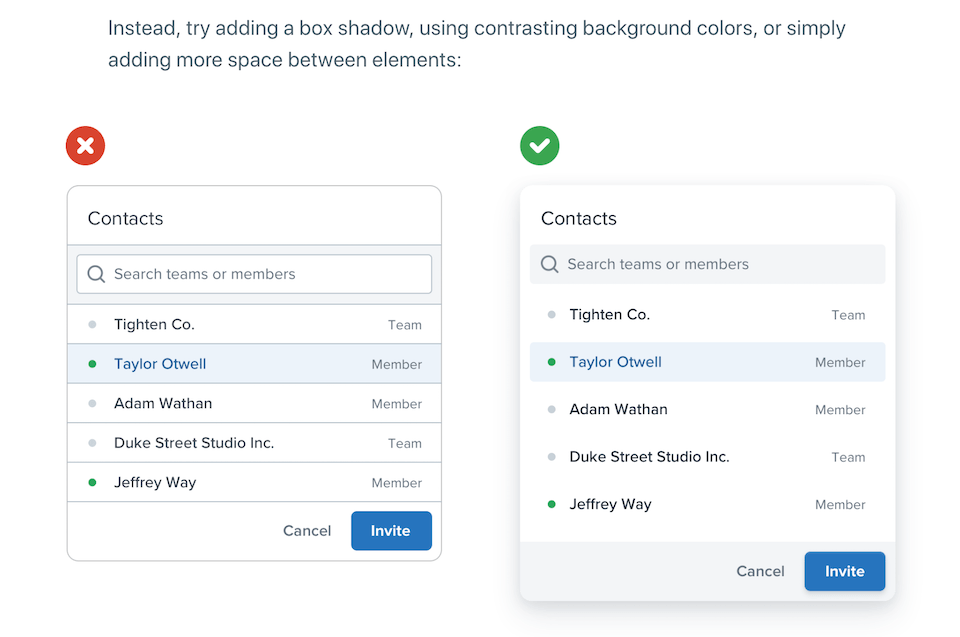
Task: Click the green checkmark icon above right card
Action: [540, 146]
